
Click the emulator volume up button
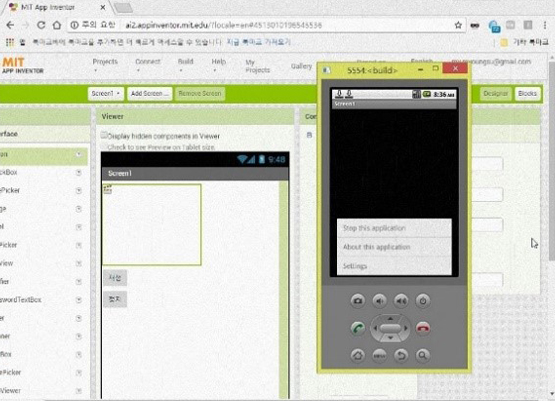click(401, 301)
